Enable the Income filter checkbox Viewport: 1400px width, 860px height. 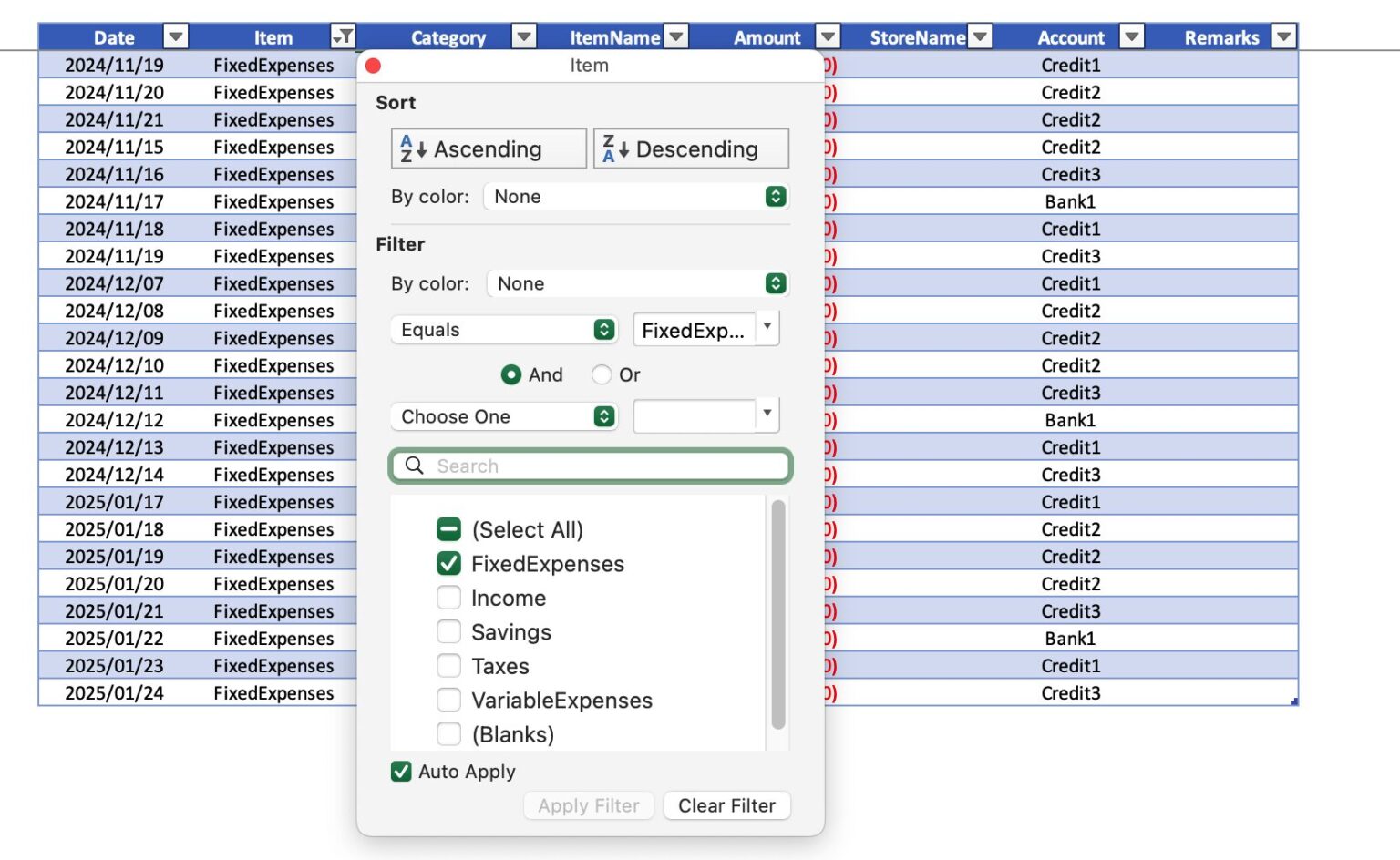[x=448, y=598]
